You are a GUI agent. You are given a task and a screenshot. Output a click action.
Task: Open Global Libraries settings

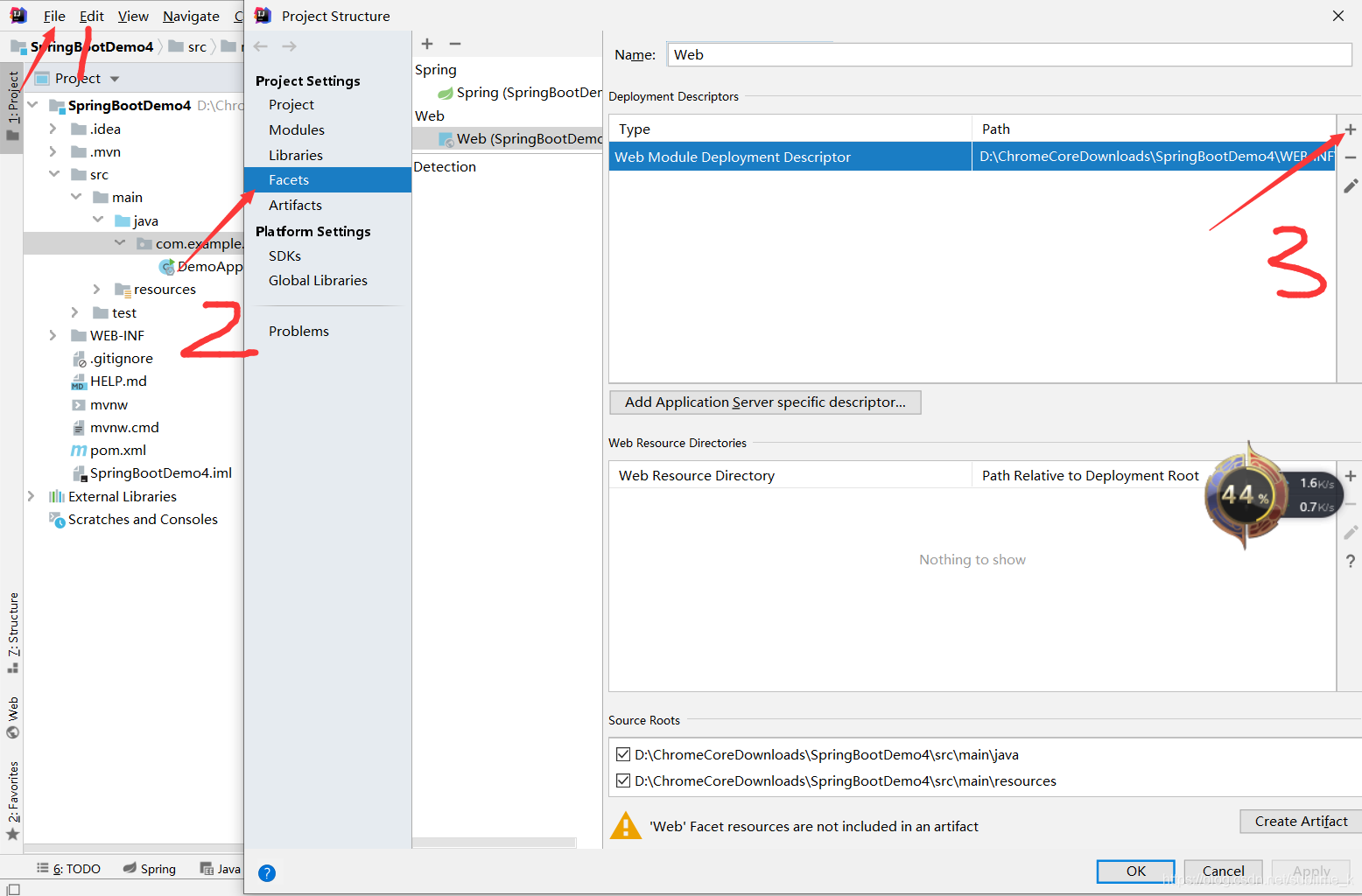tap(318, 281)
